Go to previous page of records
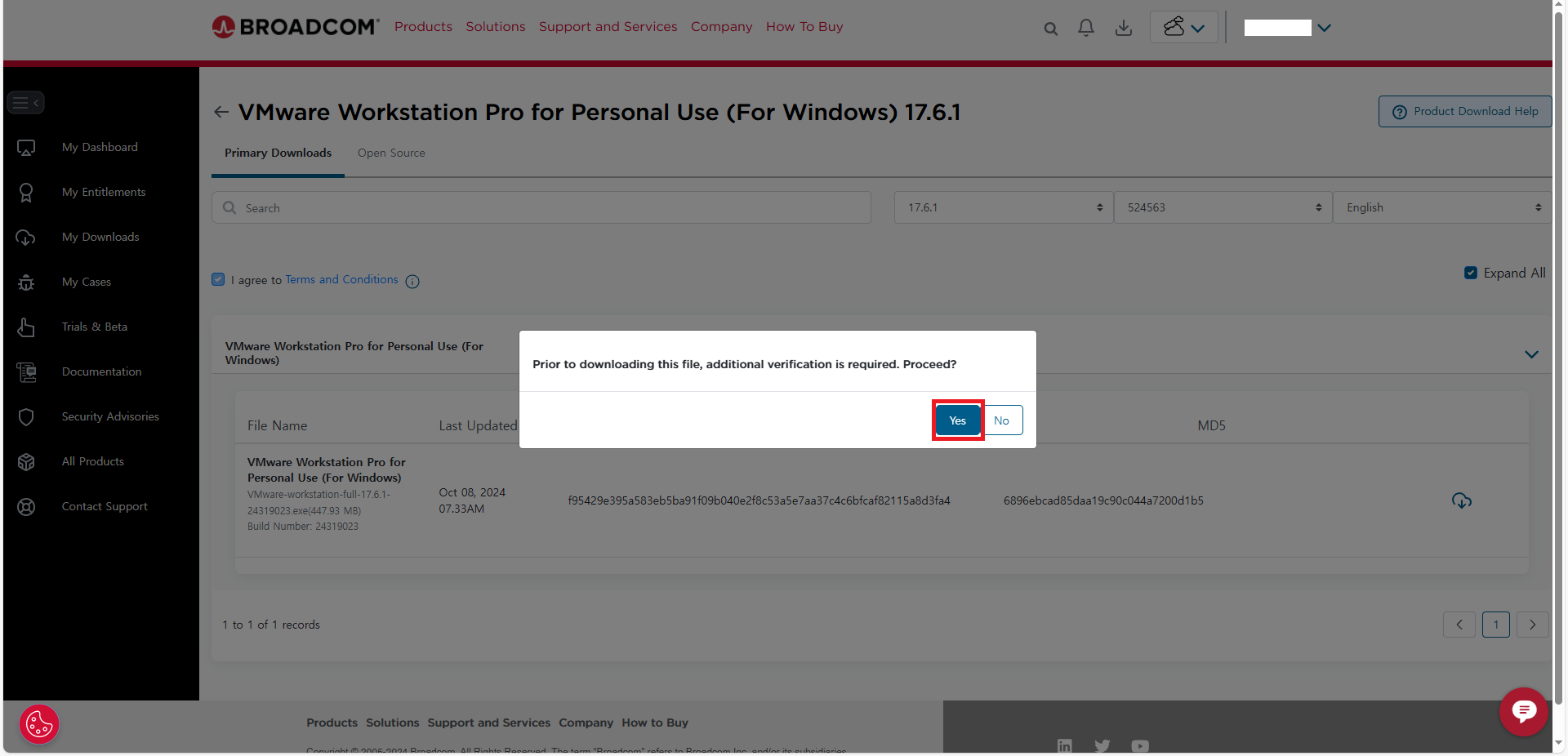Viewport: 1568px width, 756px height. point(1459,625)
